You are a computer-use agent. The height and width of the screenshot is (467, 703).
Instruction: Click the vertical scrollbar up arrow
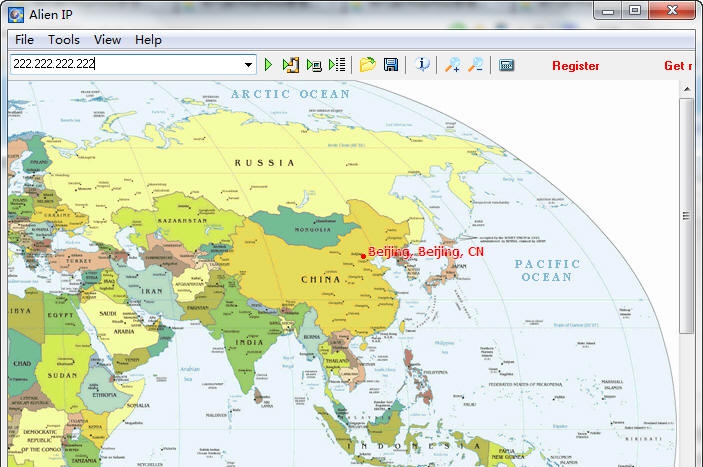coord(687,89)
